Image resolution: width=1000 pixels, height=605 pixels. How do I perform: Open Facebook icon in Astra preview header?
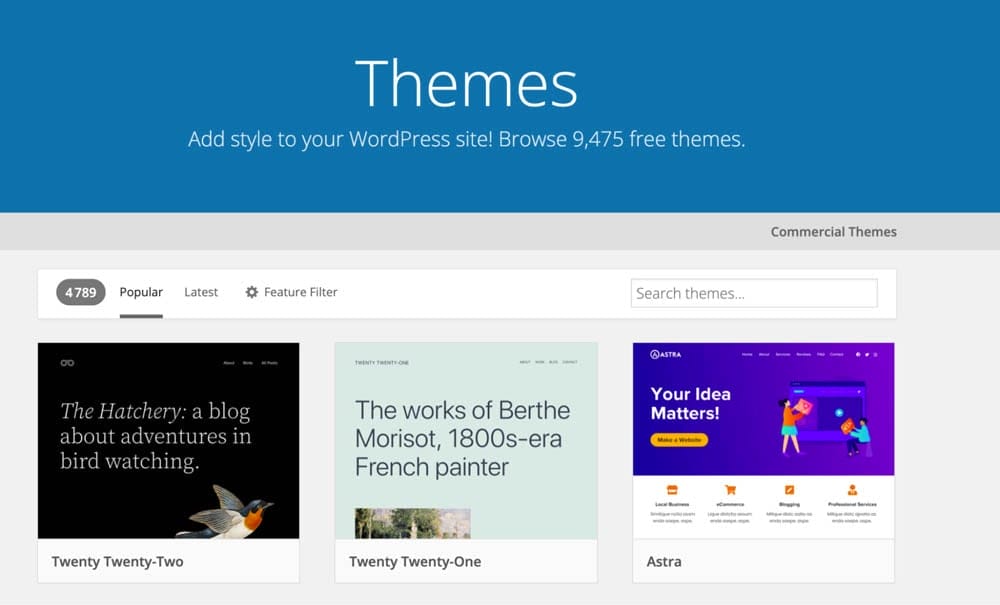pos(859,354)
